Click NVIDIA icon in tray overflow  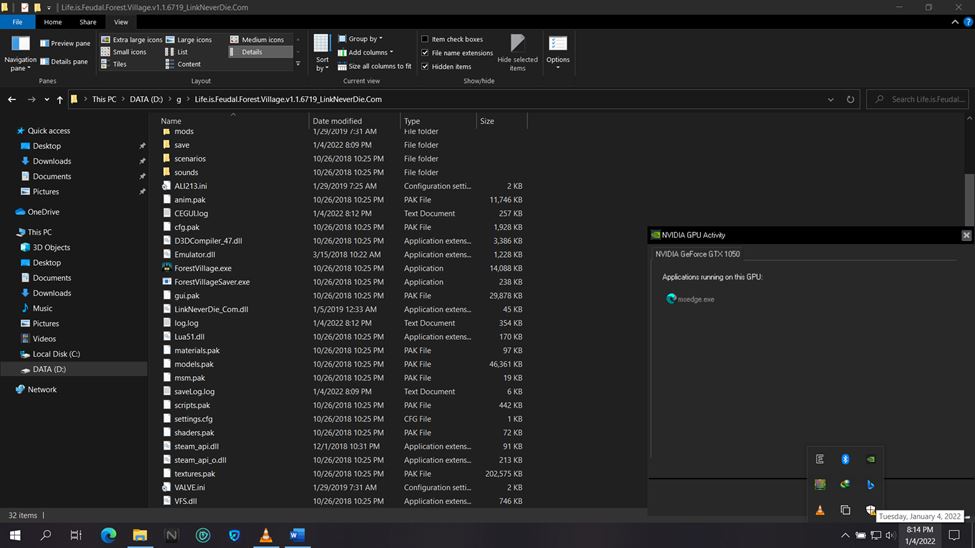point(871,459)
